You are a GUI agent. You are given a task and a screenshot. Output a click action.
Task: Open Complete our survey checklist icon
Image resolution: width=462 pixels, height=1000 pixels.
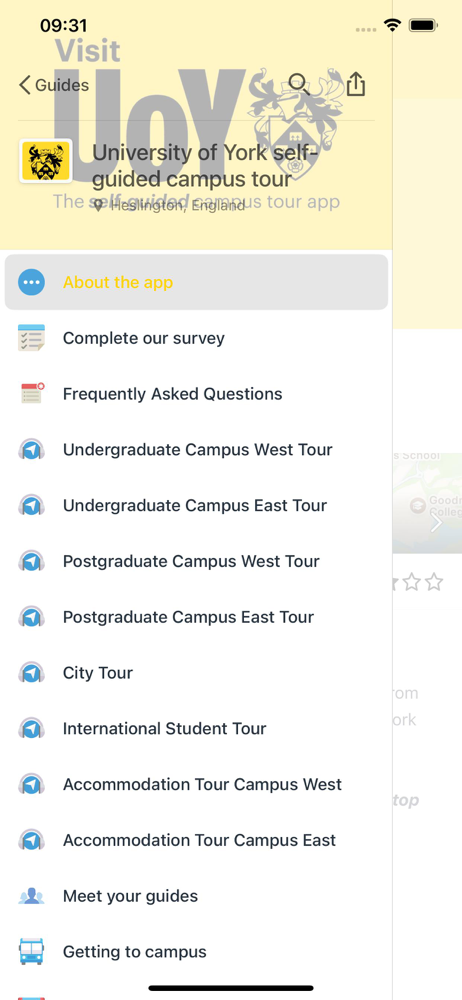click(x=31, y=338)
